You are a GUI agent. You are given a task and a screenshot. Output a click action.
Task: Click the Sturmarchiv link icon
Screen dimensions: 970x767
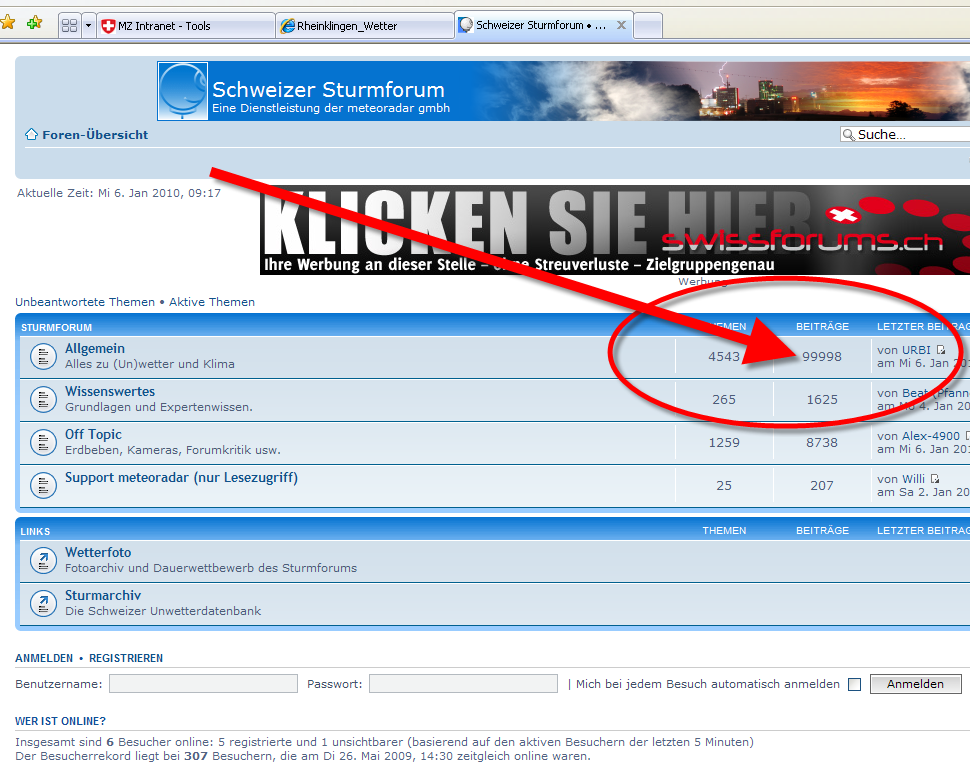point(43,604)
